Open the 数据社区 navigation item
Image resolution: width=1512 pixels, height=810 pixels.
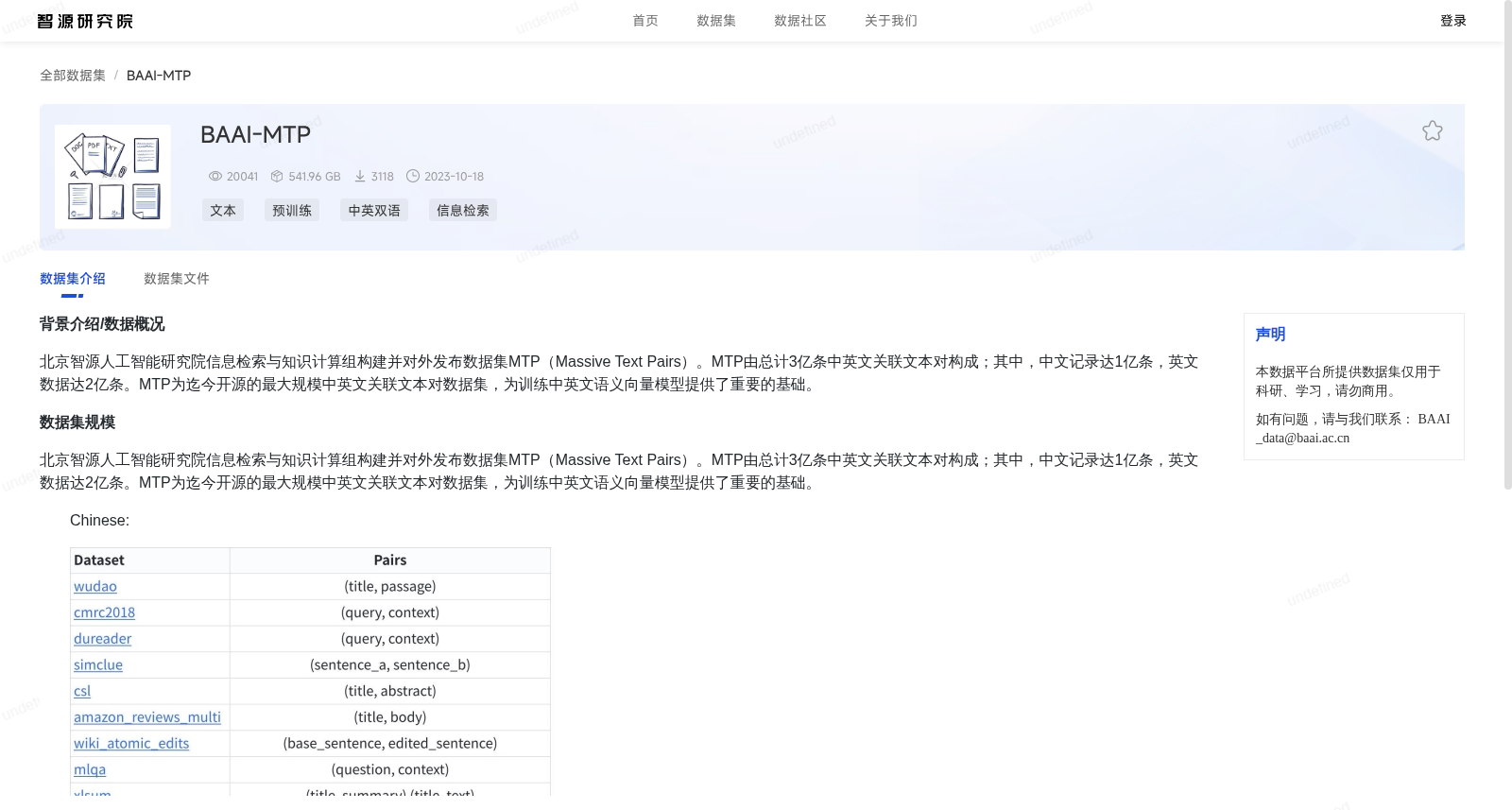coord(800,21)
